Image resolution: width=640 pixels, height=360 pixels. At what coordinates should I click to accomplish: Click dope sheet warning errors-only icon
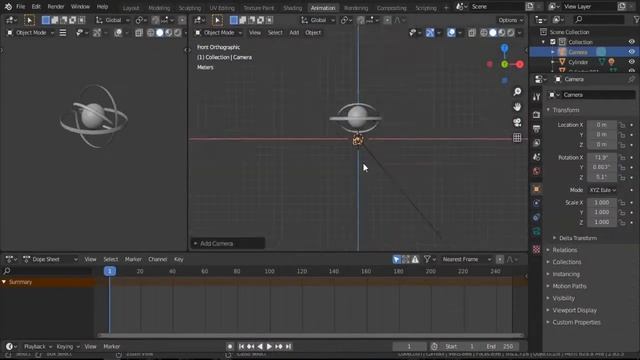click(415, 259)
